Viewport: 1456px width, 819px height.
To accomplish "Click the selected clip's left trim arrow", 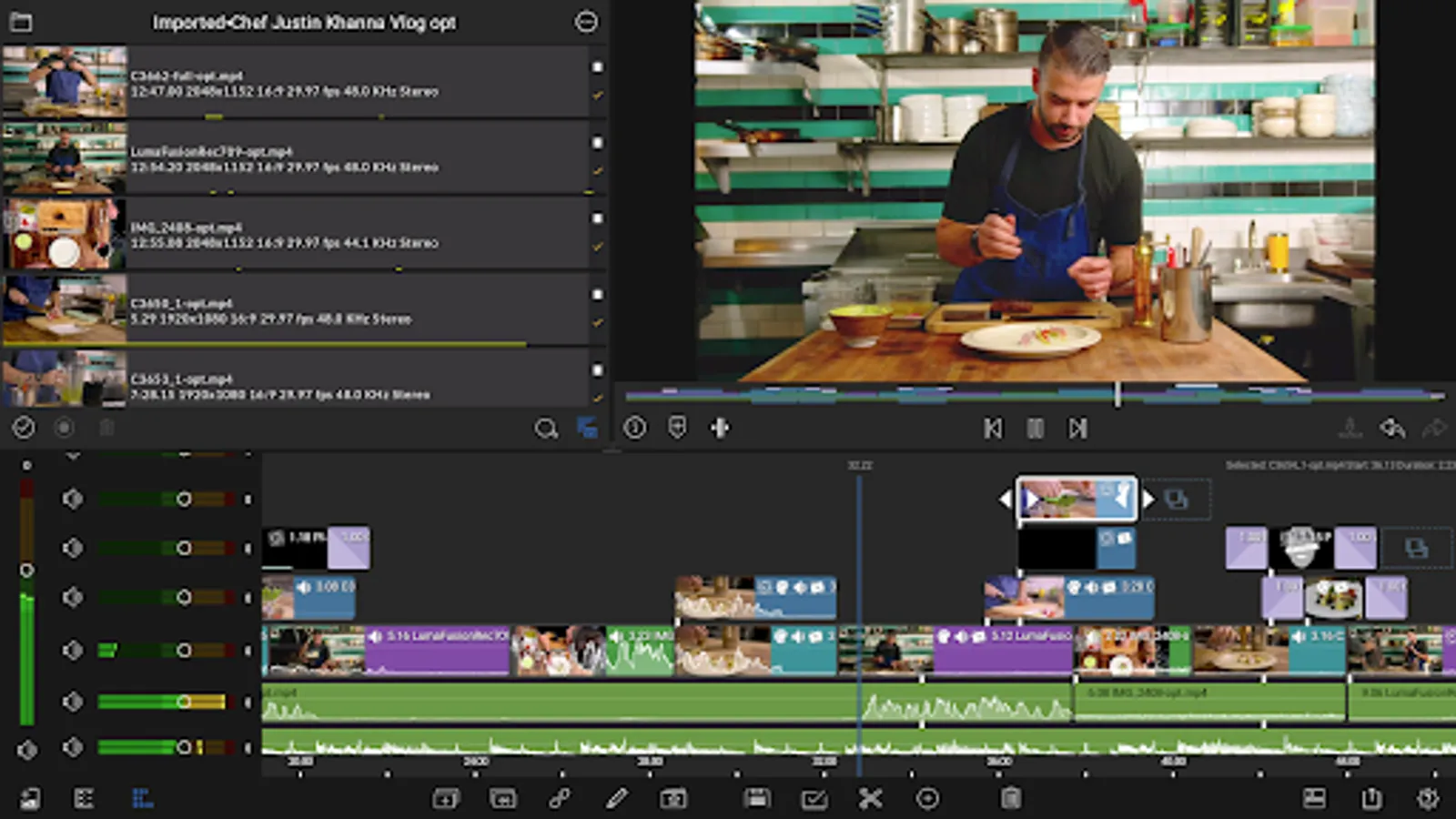I will [x=1006, y=499].
